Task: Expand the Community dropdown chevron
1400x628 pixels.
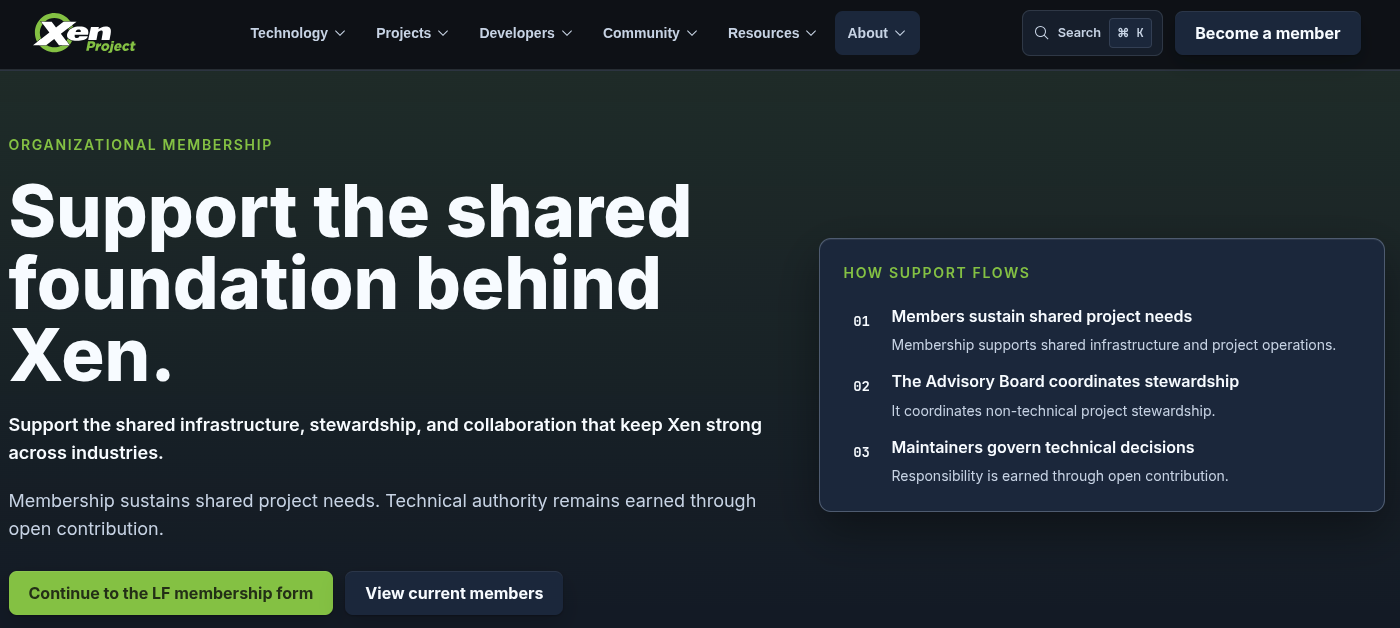Action: 692,33
